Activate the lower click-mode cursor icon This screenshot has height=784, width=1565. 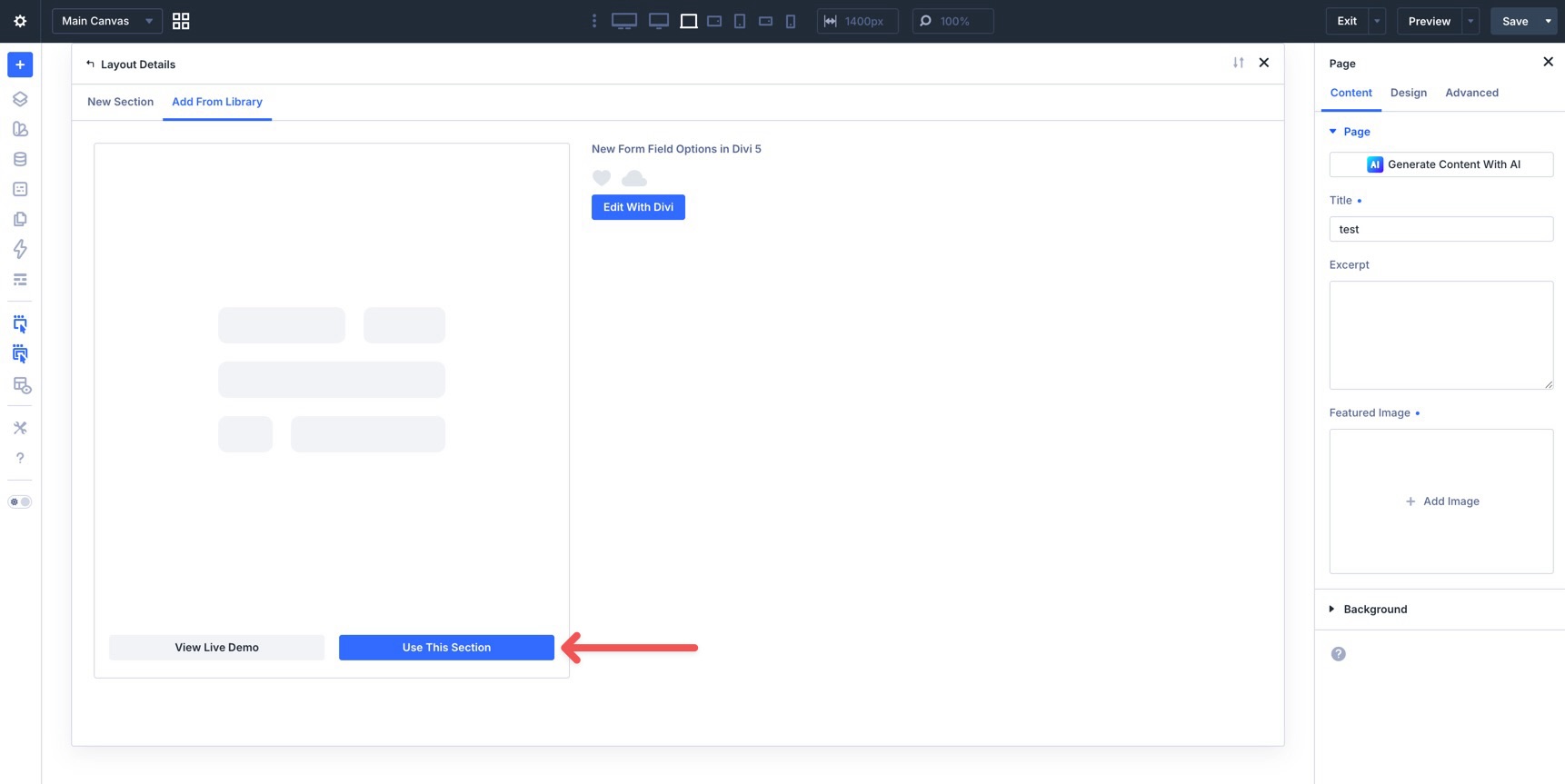pos(20,354)
